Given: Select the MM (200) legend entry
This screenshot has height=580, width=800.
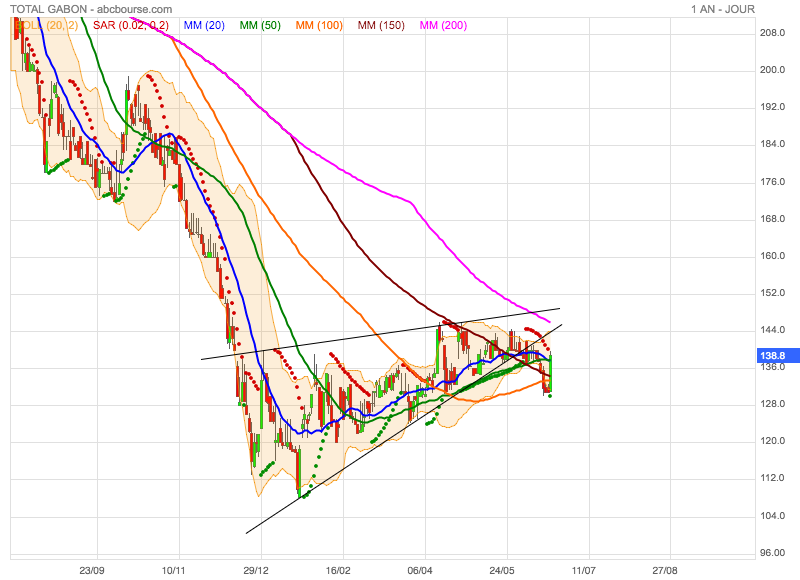Looking at the screenshot, I should (x=443, y=26).
